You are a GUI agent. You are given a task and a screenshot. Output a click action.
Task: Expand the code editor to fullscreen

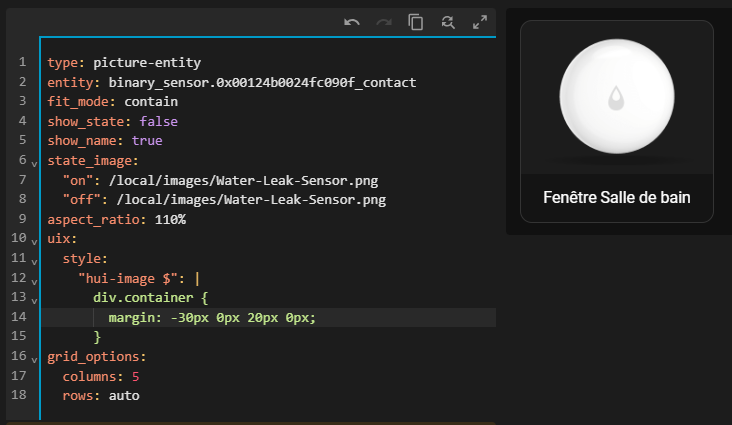click(479, 22)
